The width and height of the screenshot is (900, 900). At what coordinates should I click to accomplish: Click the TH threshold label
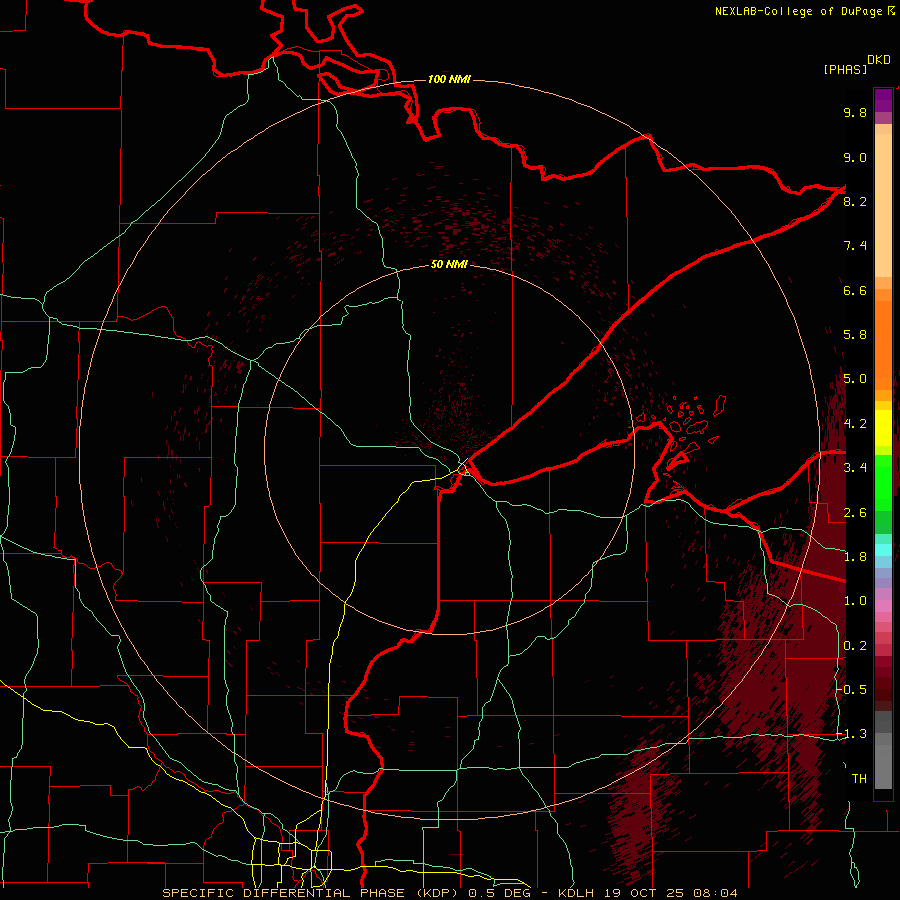pyautogui.click(x=859, y=779)
